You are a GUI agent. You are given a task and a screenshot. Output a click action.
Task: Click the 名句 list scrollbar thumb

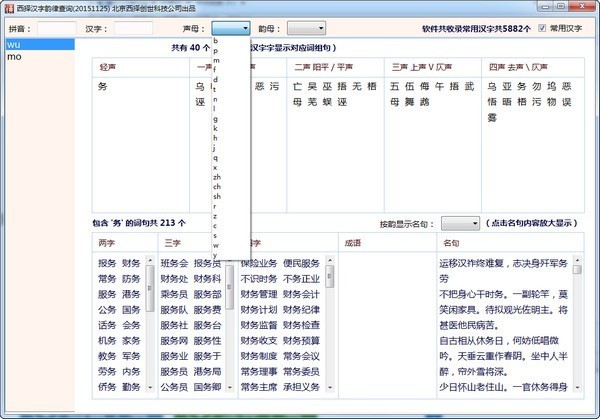click(577, 270)
